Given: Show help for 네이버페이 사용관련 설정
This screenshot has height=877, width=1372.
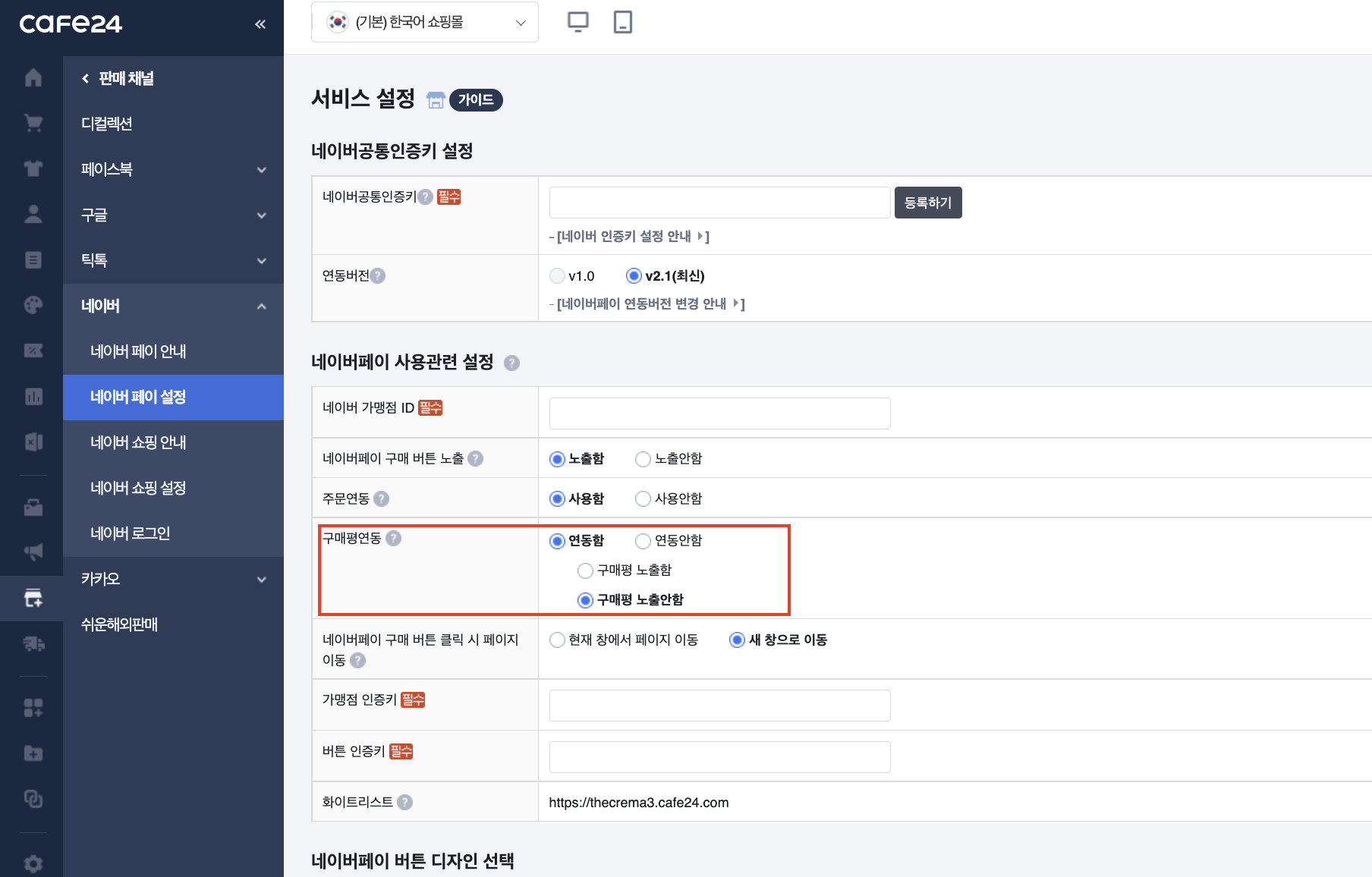Looking at the screenshot, I should tap(512, 363).
